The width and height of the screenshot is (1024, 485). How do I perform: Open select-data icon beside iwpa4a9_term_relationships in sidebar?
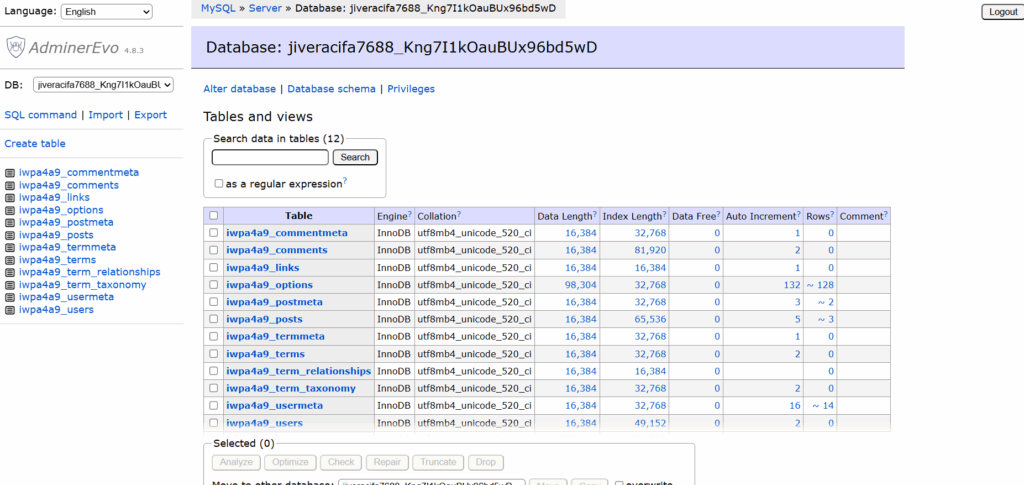(10, 272)
